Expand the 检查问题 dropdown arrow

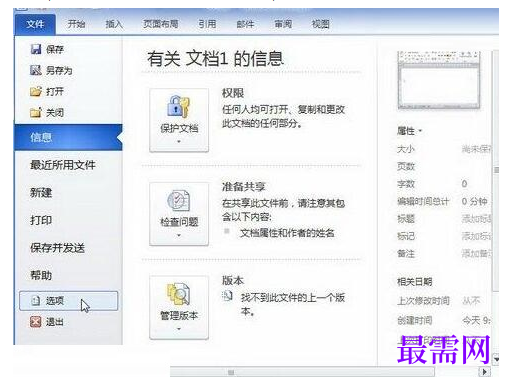click(x=179, y=235)
